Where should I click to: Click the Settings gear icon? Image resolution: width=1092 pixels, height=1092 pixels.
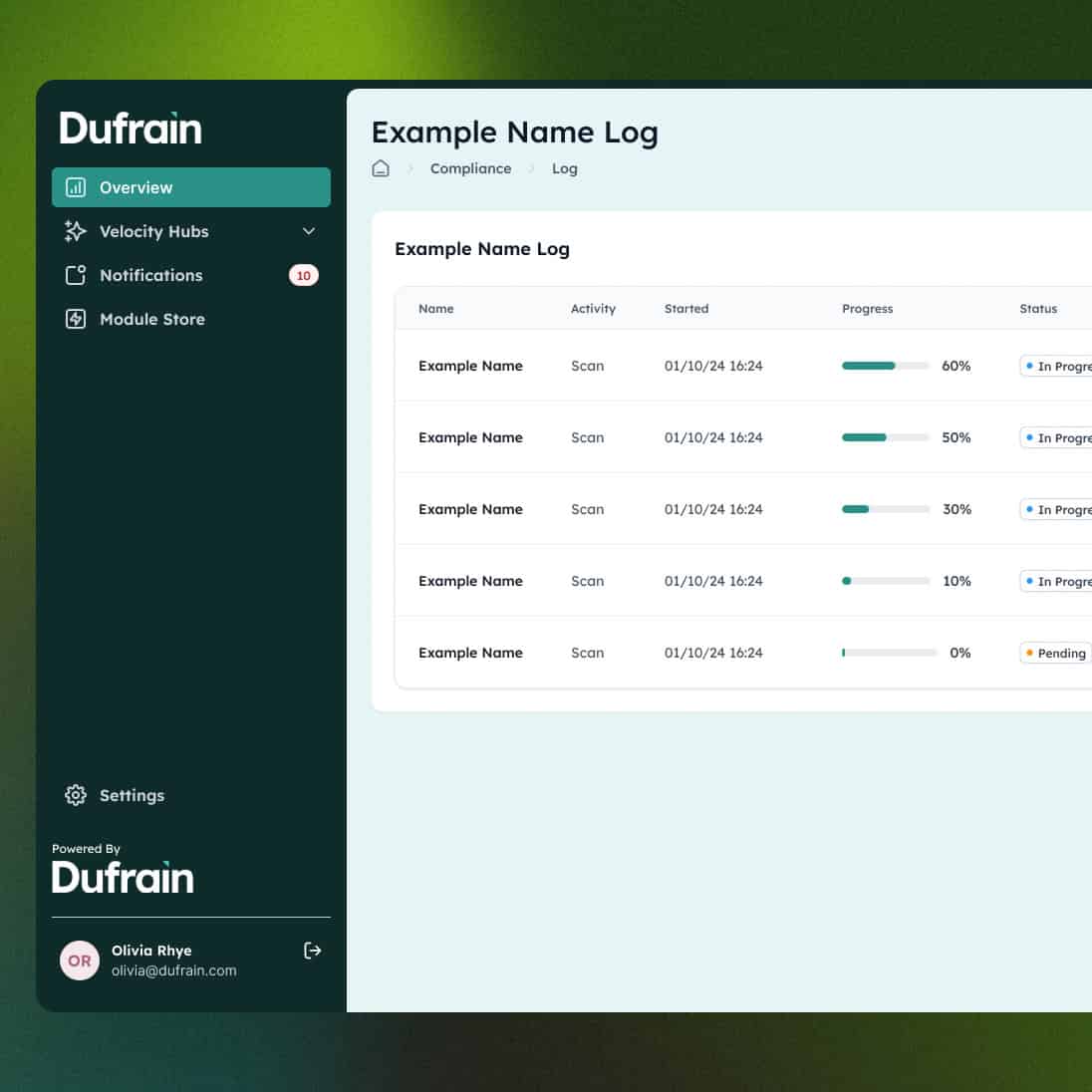(76, 795)
